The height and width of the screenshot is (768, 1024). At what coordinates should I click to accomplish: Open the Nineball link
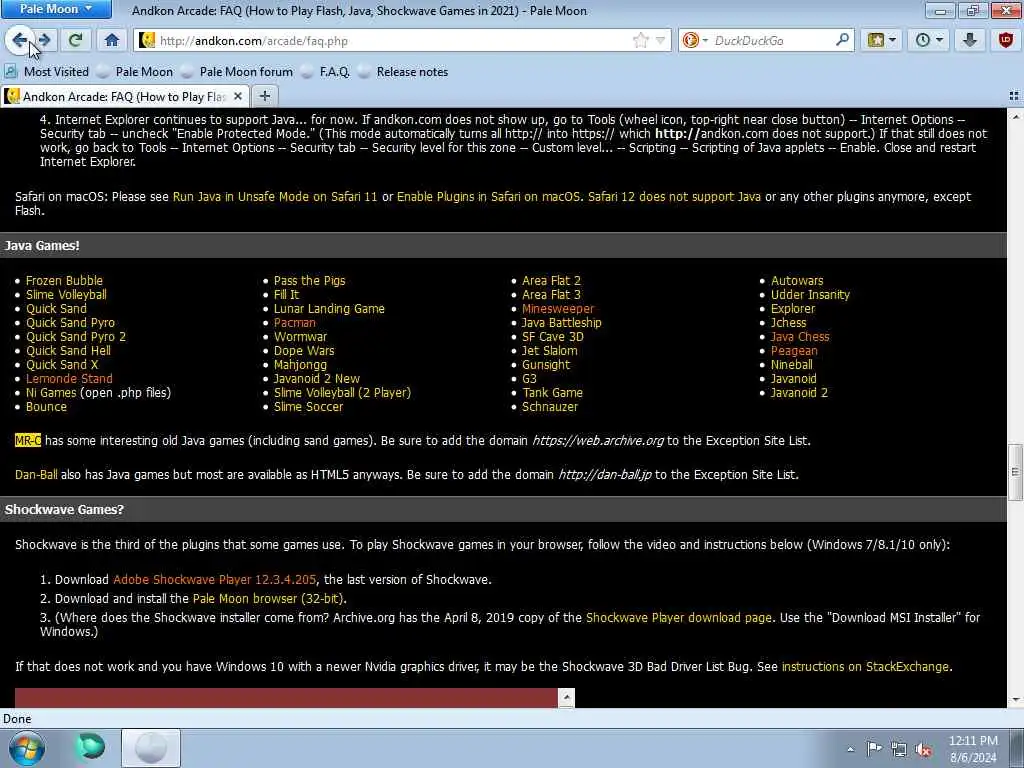(x=792, y=364)
